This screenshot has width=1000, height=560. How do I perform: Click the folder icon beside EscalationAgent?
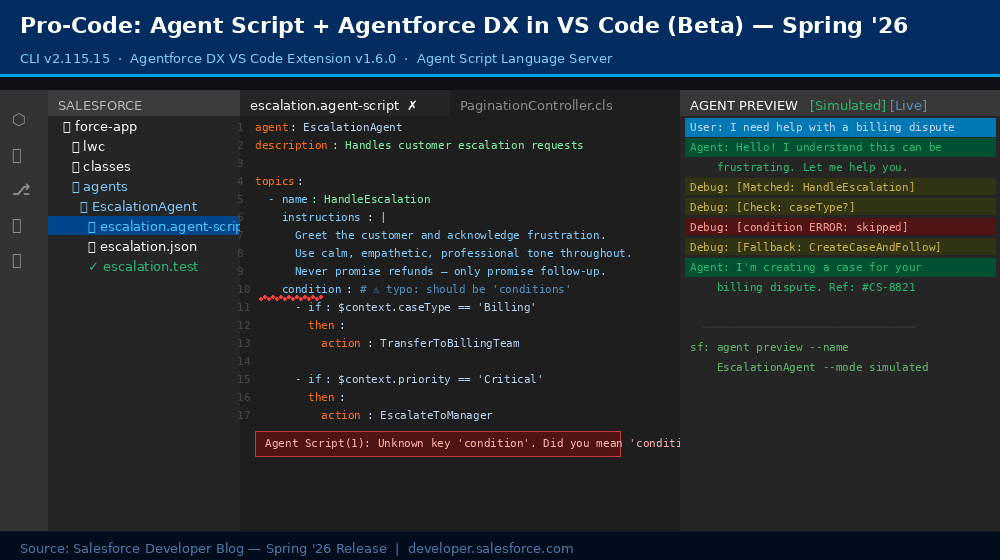pos(84,207)
